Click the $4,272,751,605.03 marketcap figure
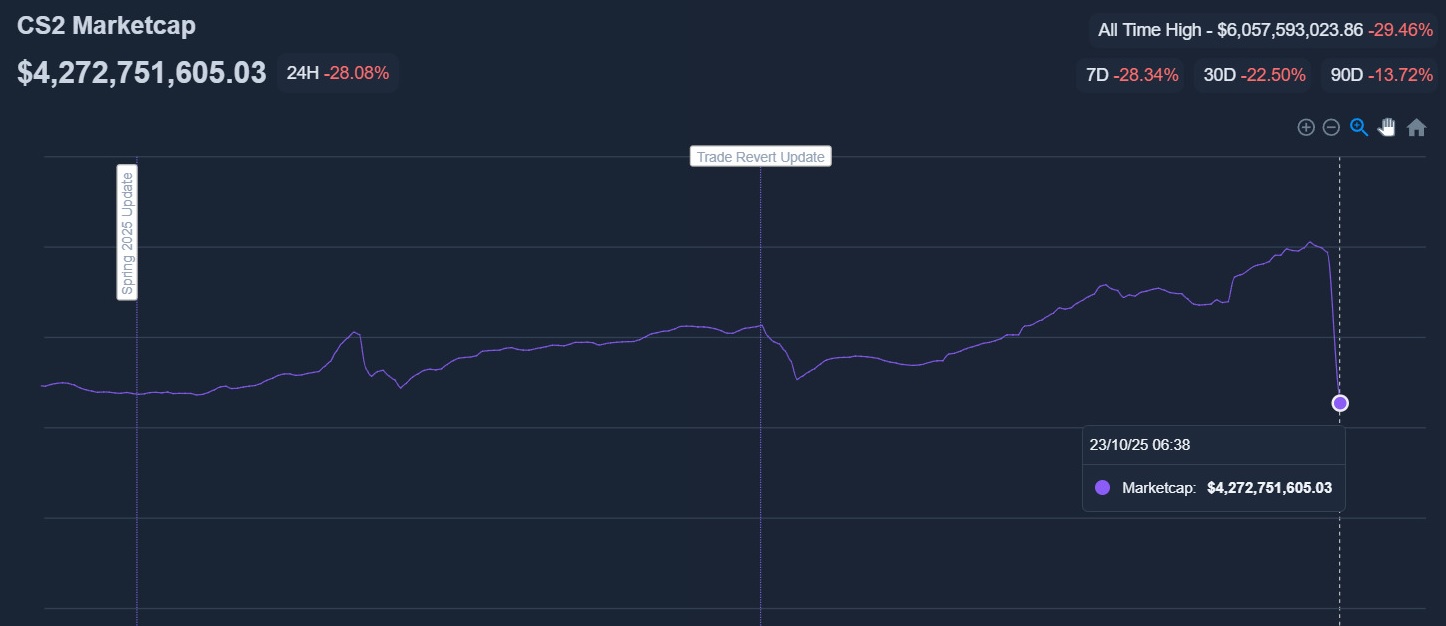1446x626 pixels. [141, 72]
